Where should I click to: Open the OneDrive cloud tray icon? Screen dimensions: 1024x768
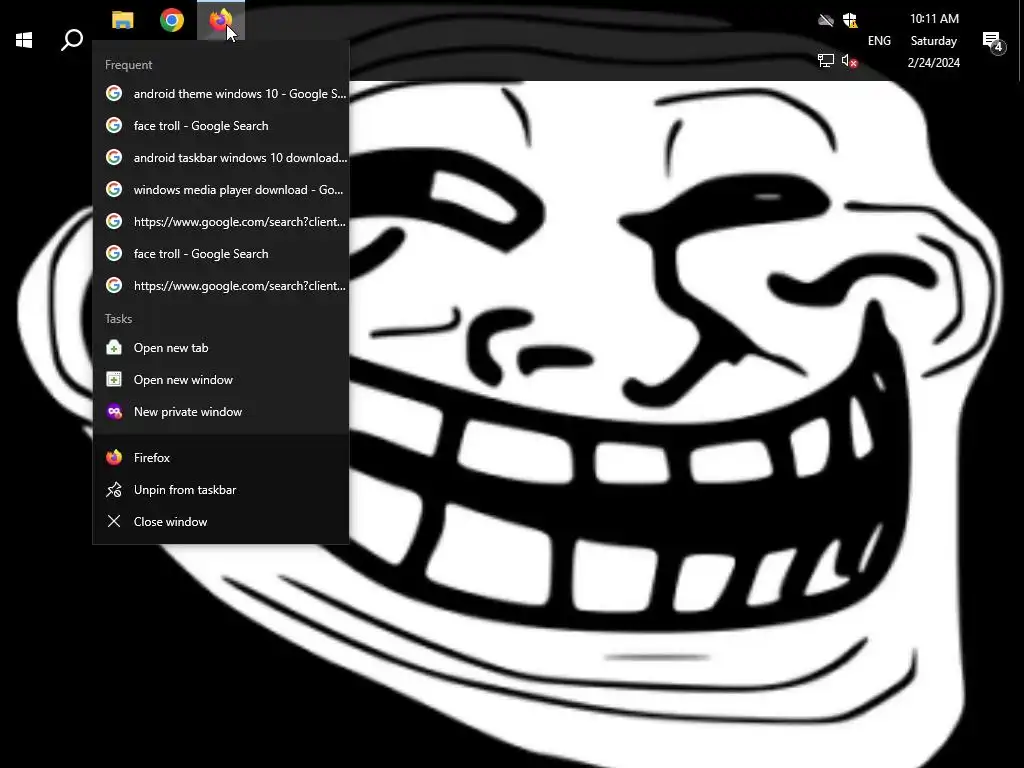coord(825,20)
